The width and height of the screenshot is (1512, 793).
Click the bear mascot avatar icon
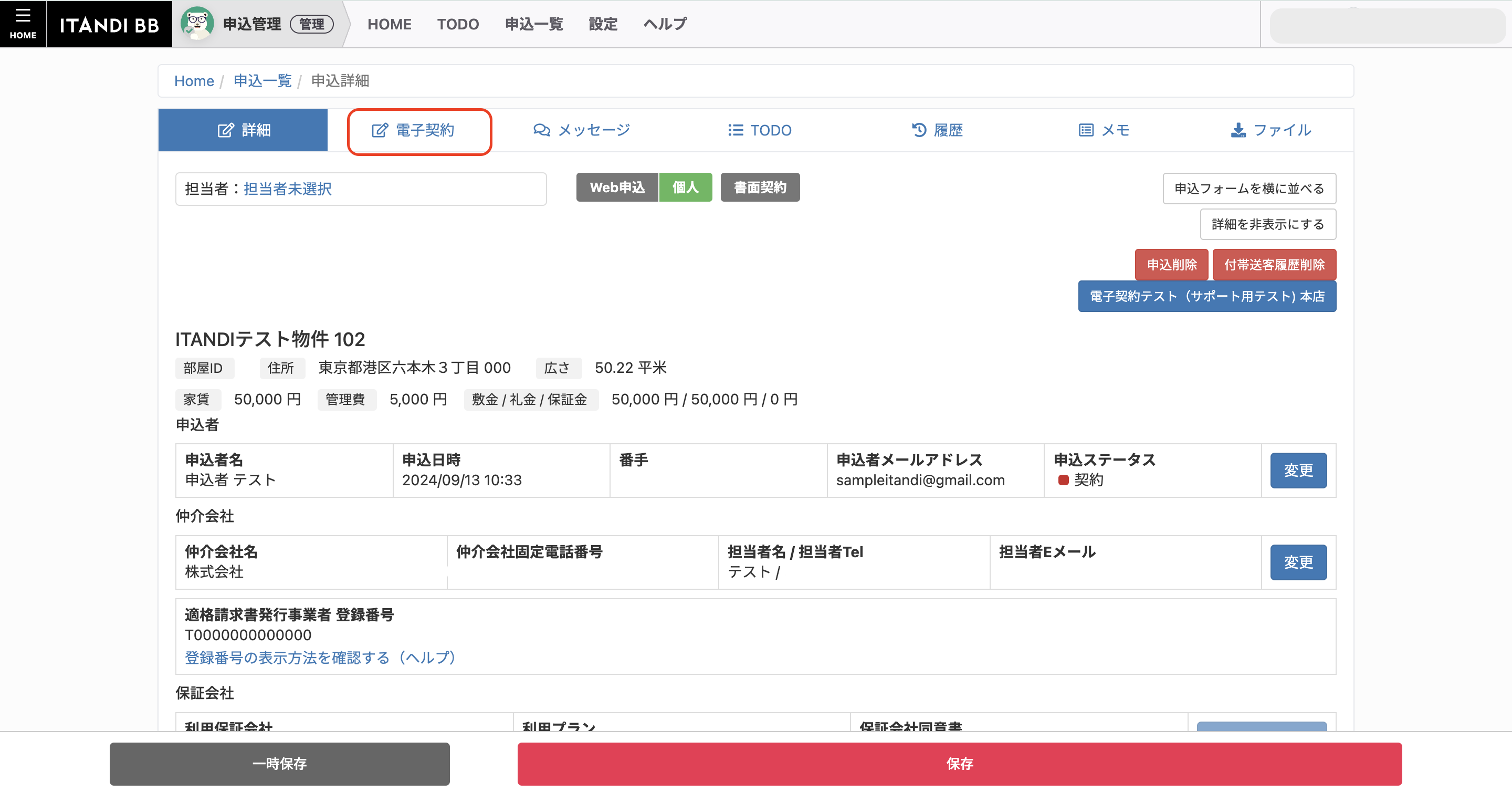197,24
